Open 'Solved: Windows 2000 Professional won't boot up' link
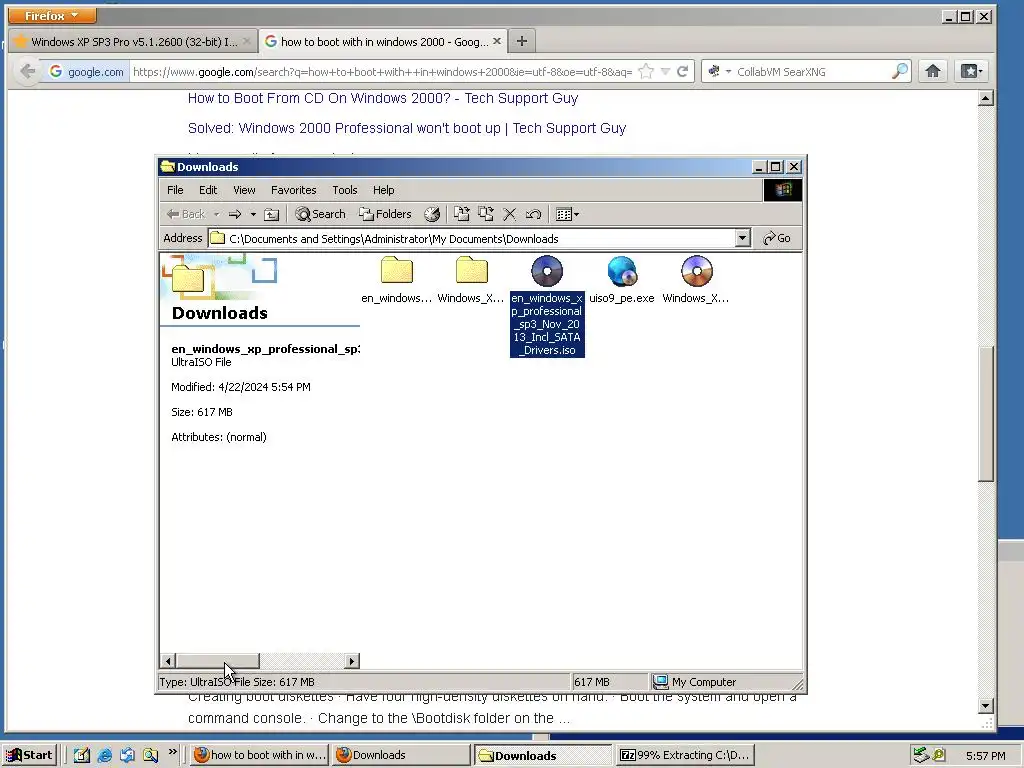The width and height of the screenshot is (1024, 768). point(407,128)
